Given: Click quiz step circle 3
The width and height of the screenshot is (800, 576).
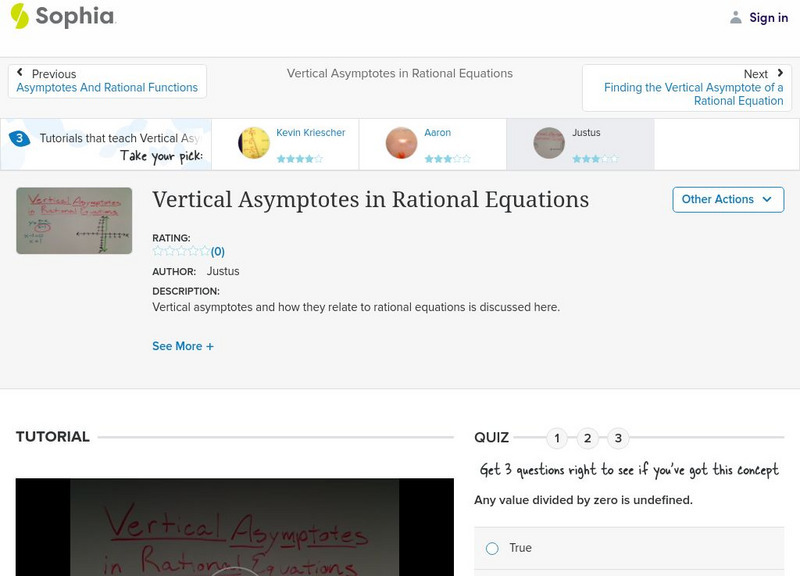Looking at the screenshot, I should 617,437.
